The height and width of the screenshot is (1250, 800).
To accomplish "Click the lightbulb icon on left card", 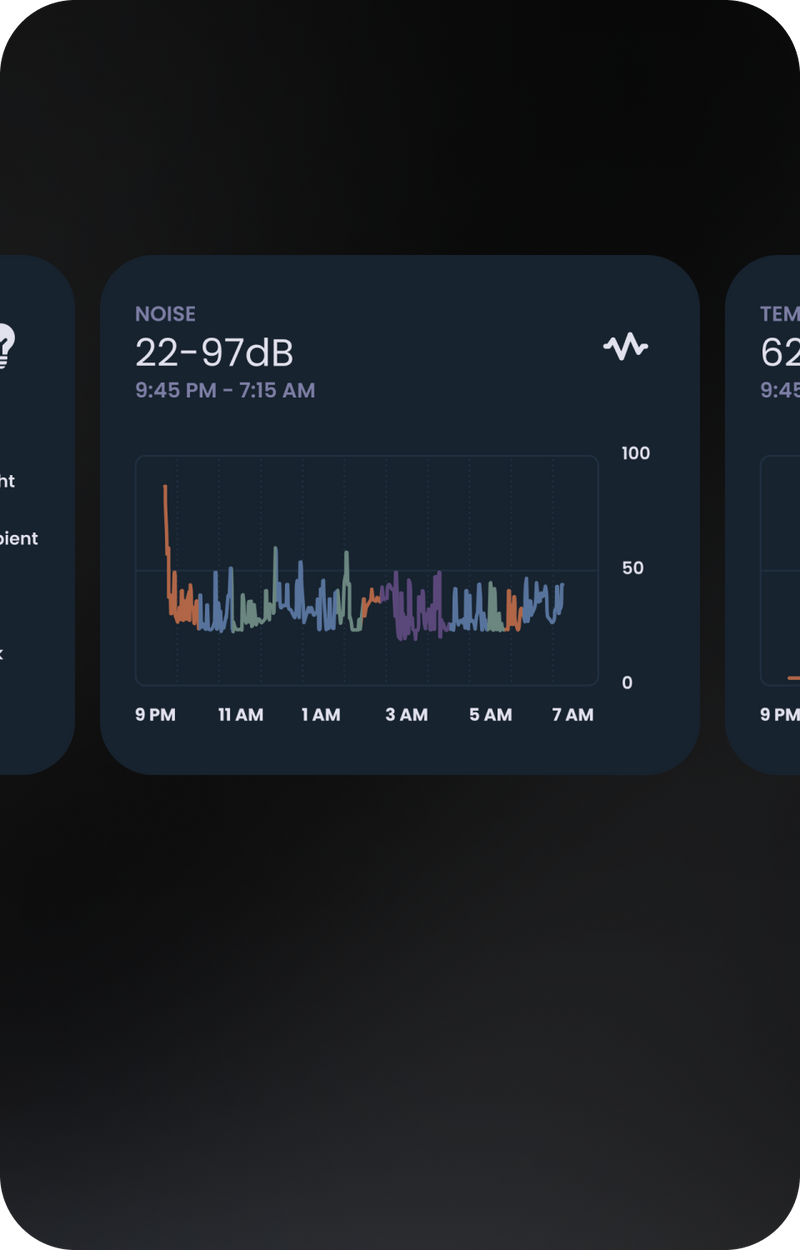I will point(6,346).
